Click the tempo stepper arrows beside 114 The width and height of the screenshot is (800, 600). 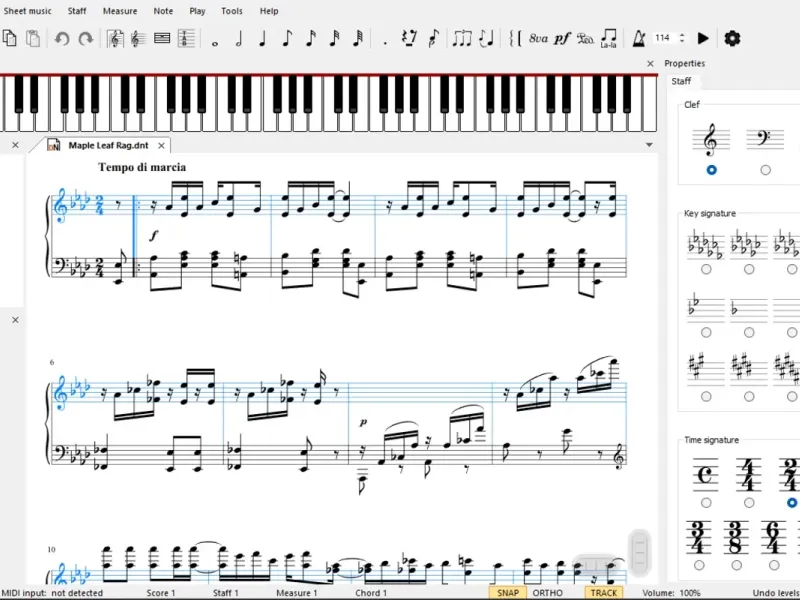click(x=682, y=38)
